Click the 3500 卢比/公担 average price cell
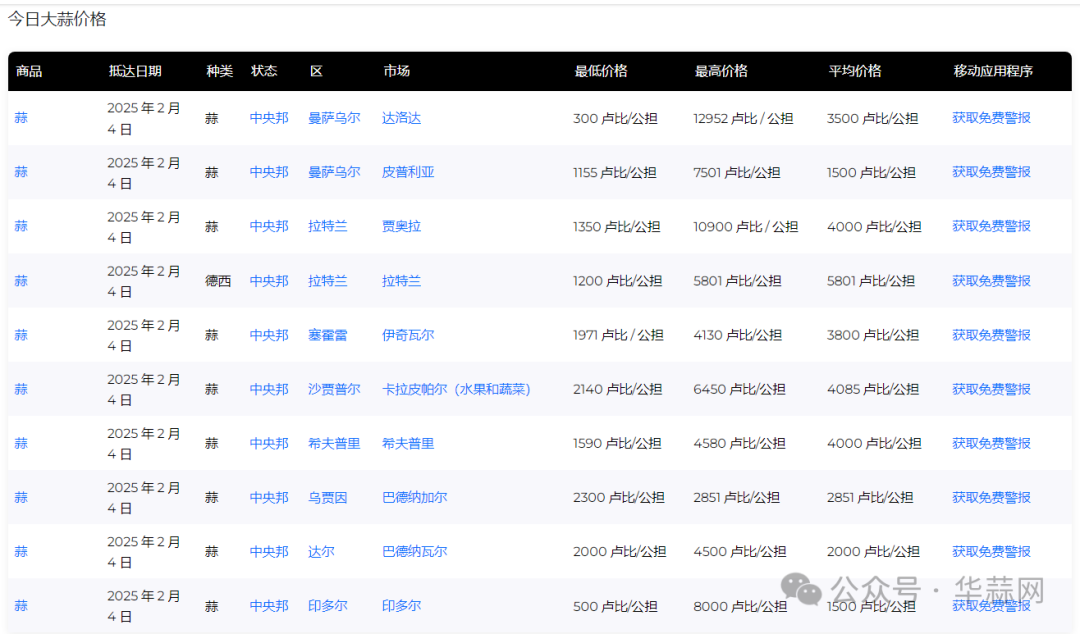This screenshot has height=634, width=1080. click(872, 118)
